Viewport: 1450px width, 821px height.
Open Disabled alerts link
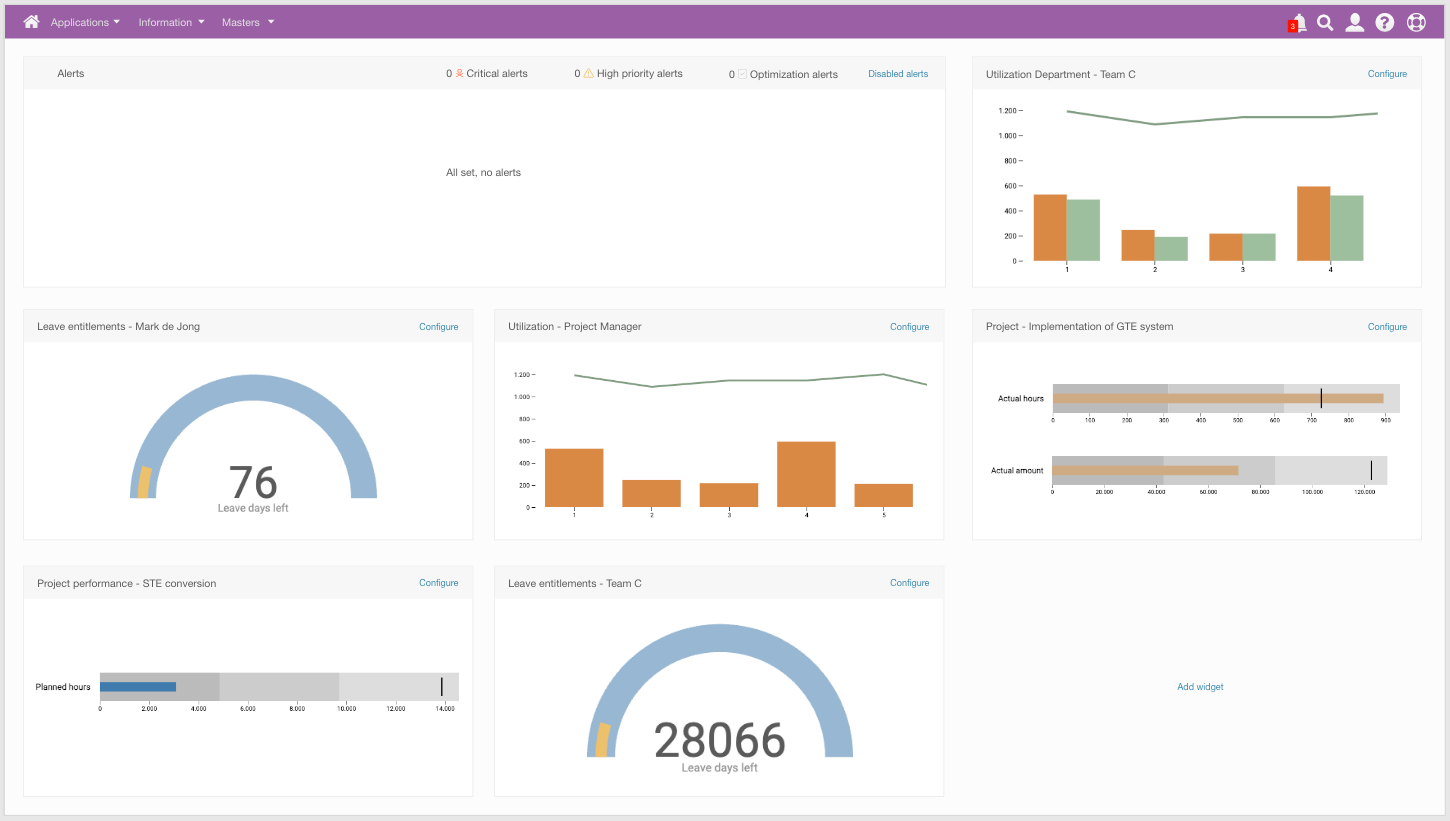[x=898, y=74]
